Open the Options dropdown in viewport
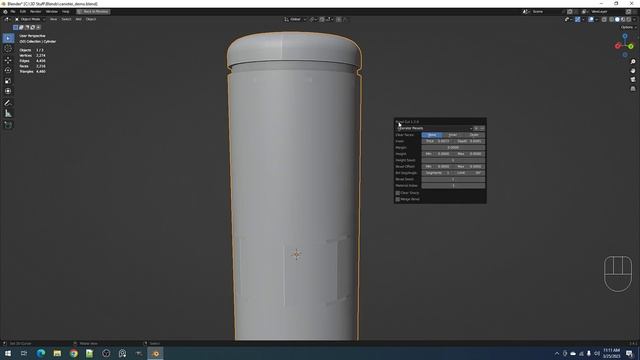640x360 pixels. click(x=628, y=27)
